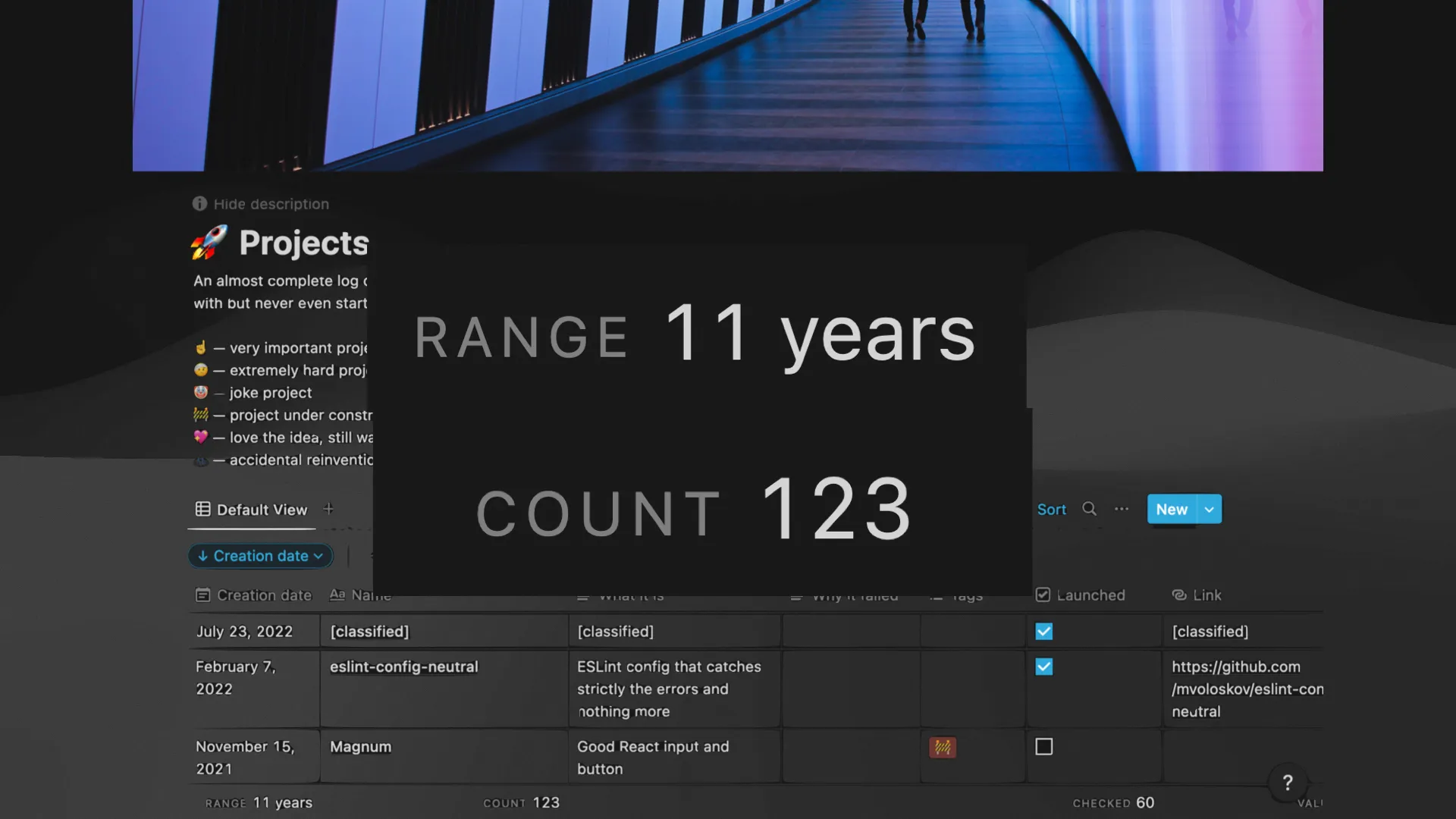Click the cover image banner

tap(728, 83)
